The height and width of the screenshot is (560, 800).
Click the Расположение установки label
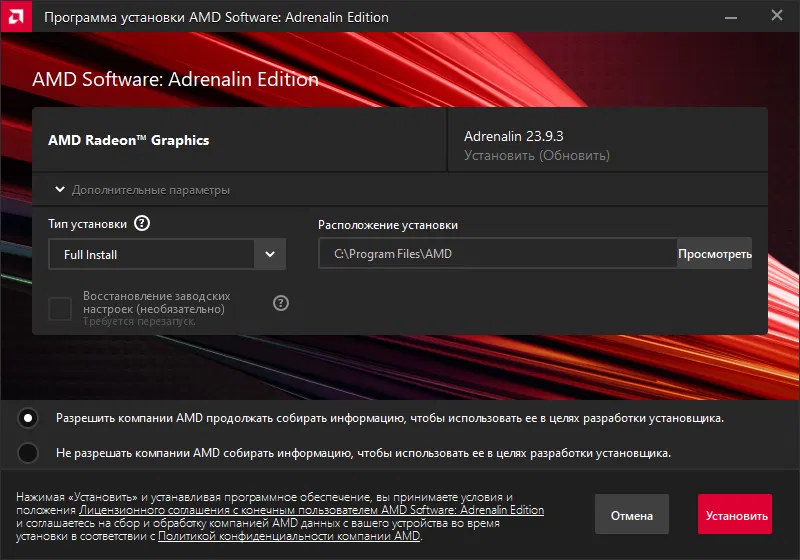point(388,225)
